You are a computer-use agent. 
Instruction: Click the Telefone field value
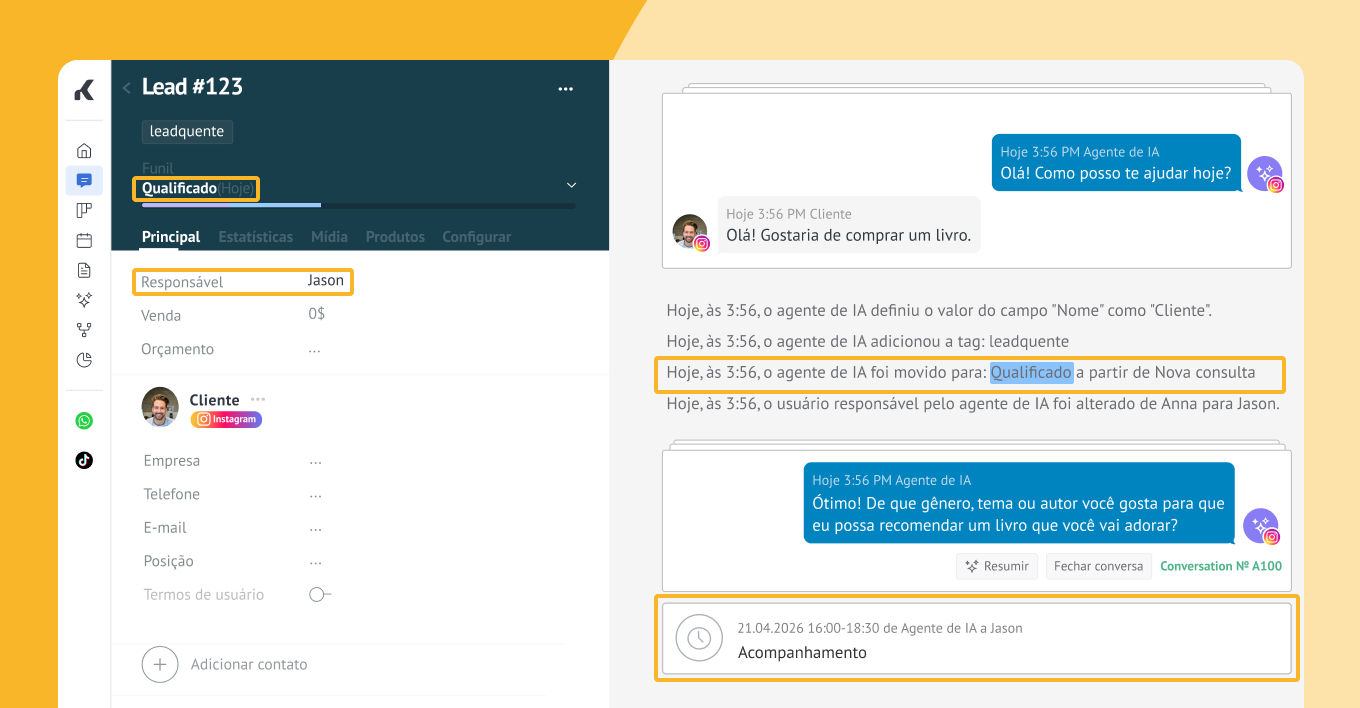(315, 495)
